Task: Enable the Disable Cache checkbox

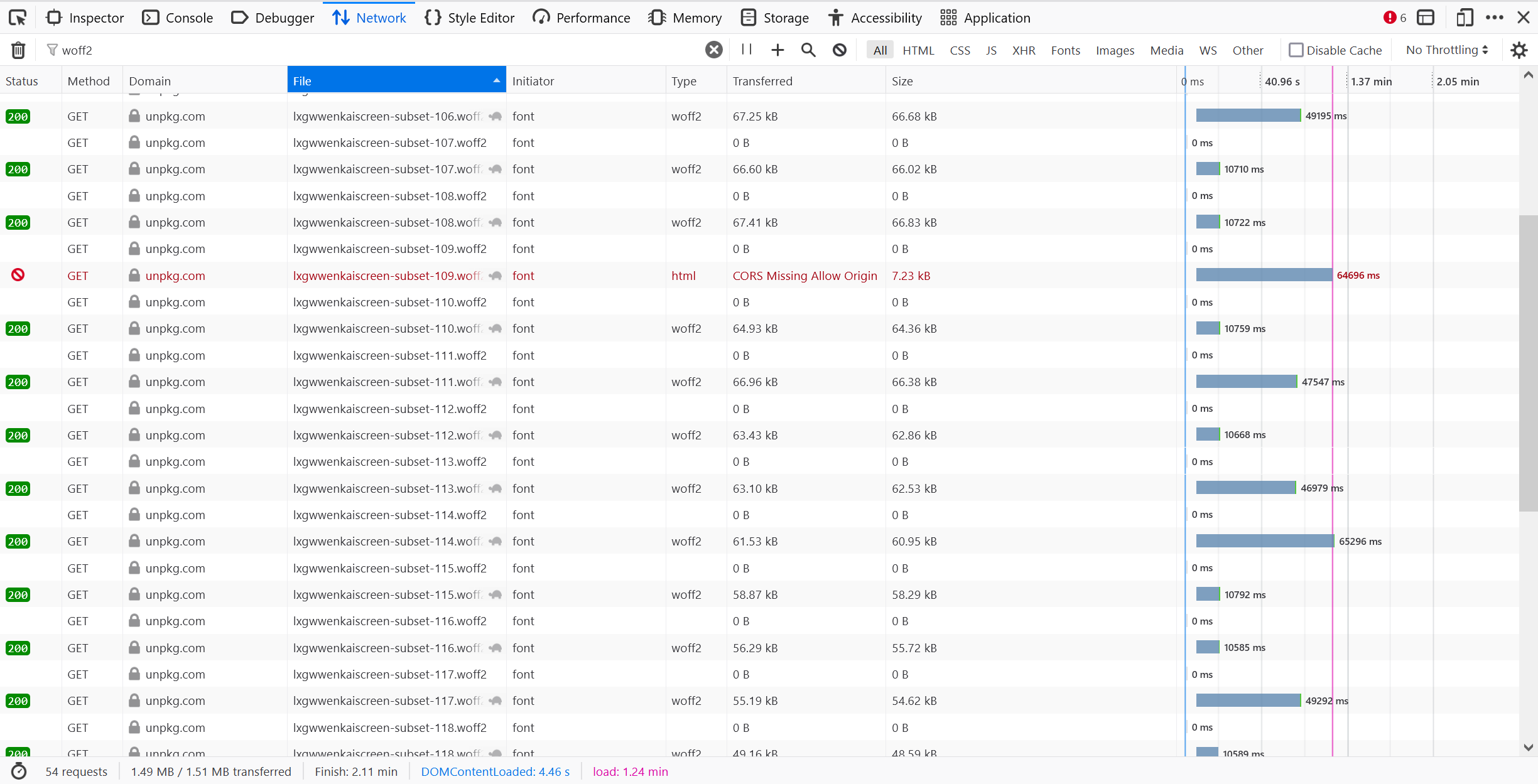Action: pos(1296,50)
